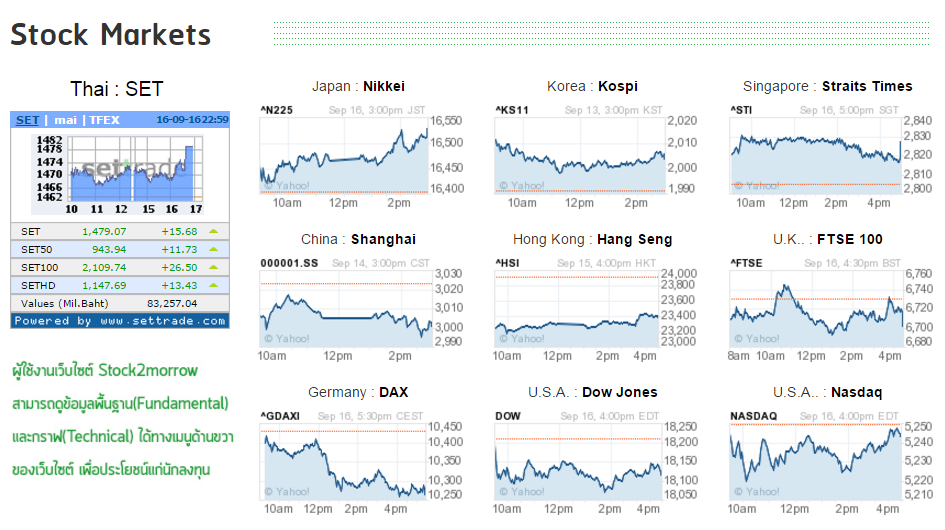The width and height of the screenshot is (945, 530).
Task: Click the green up arrow in SET row
Action: [x=212, y=231]
